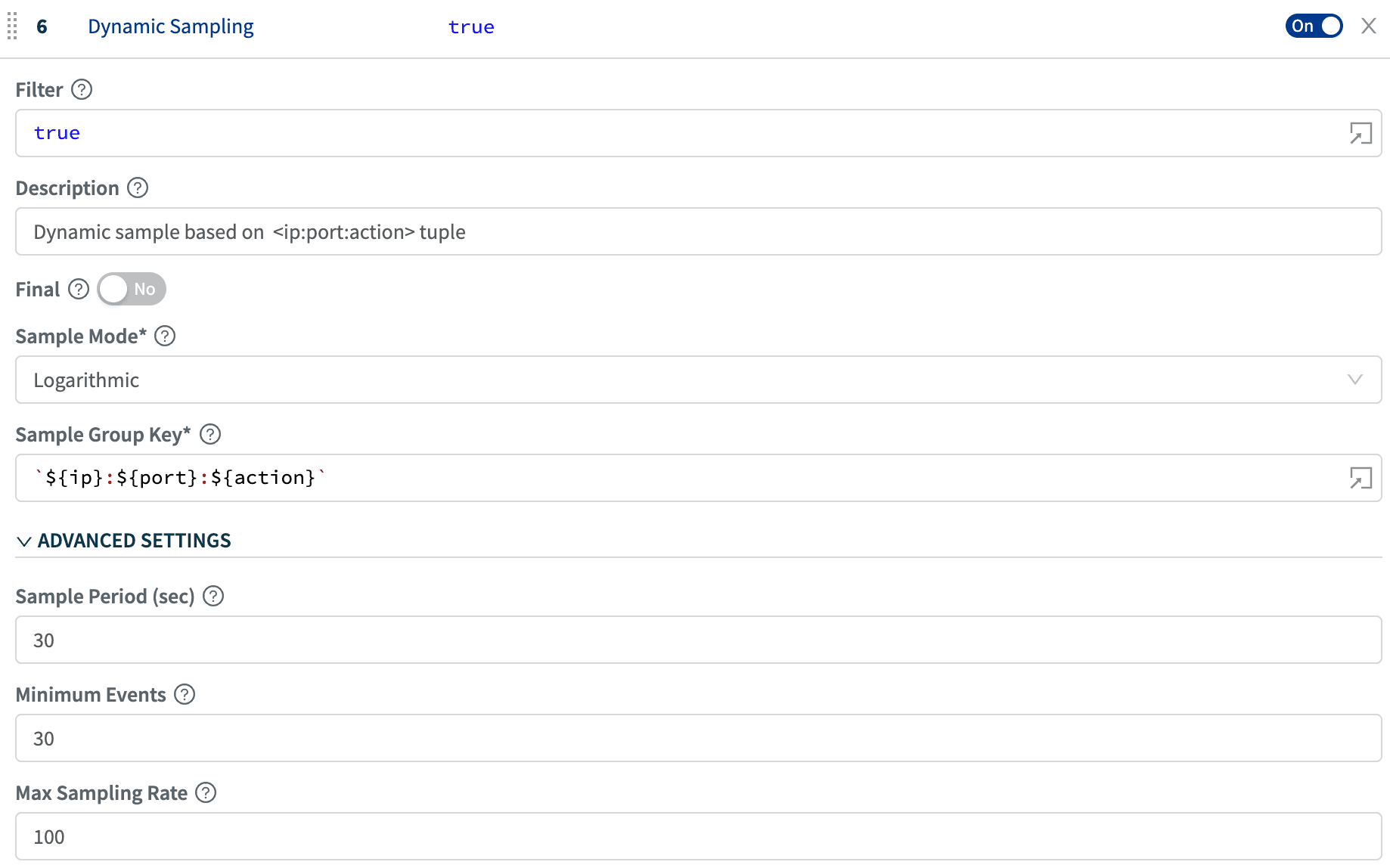Click the Final help icon toggle tooltip
The height and width of the screenshot is (868, 1390).
[x=79, y=289]
